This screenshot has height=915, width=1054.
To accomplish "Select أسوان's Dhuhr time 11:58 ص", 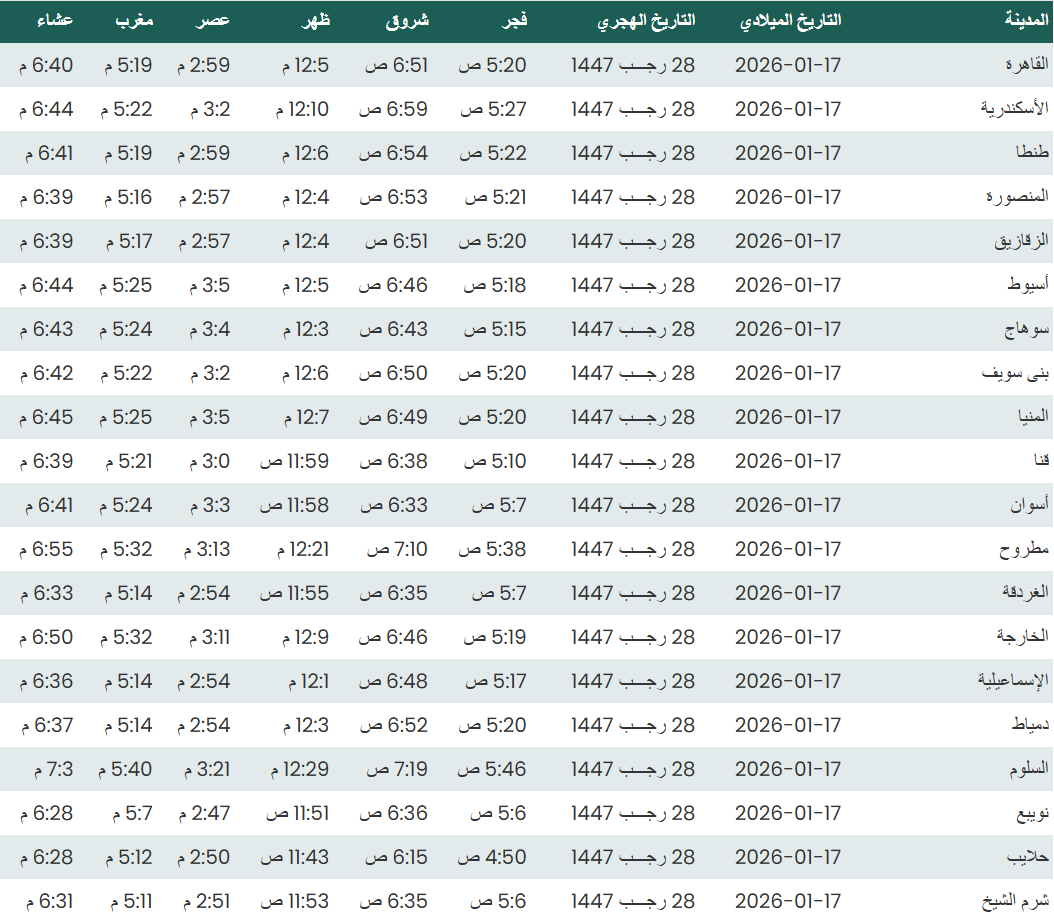I will (x=295, y=505).
